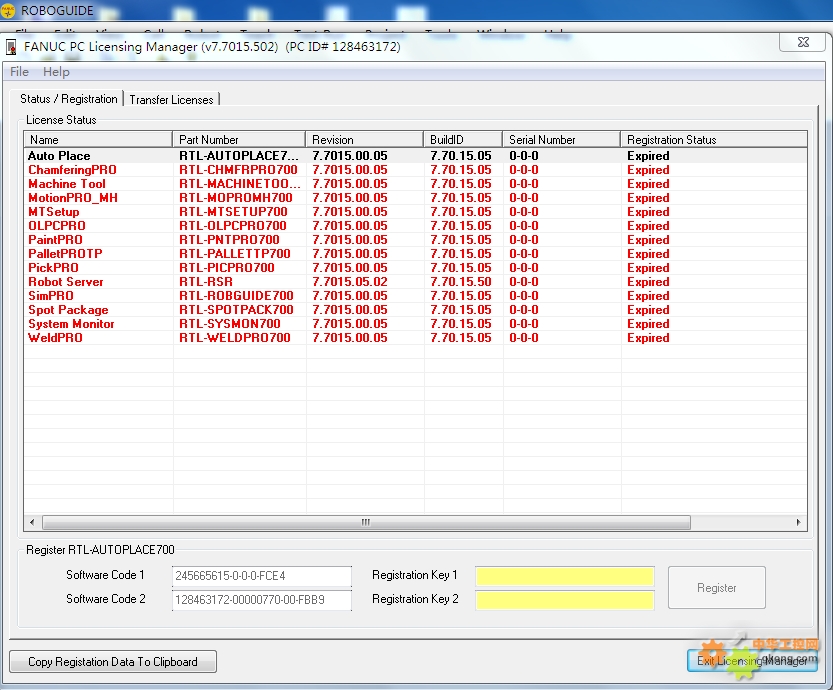Focus the Registration Key 2 input

coord(565,600)
